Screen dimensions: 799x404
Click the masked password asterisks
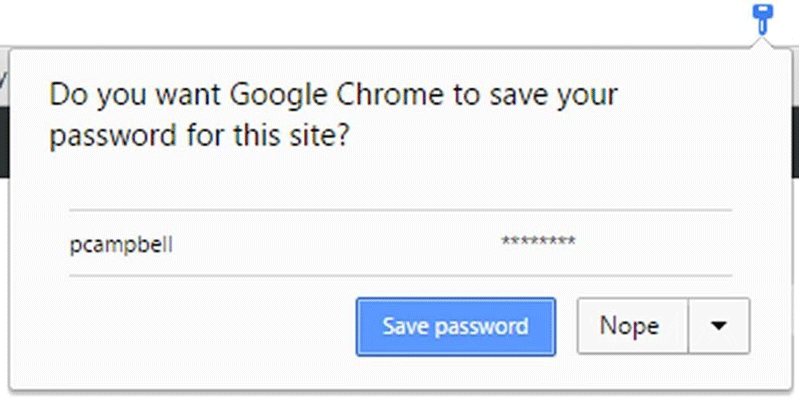pyautogui.click(x=538, y=243)
